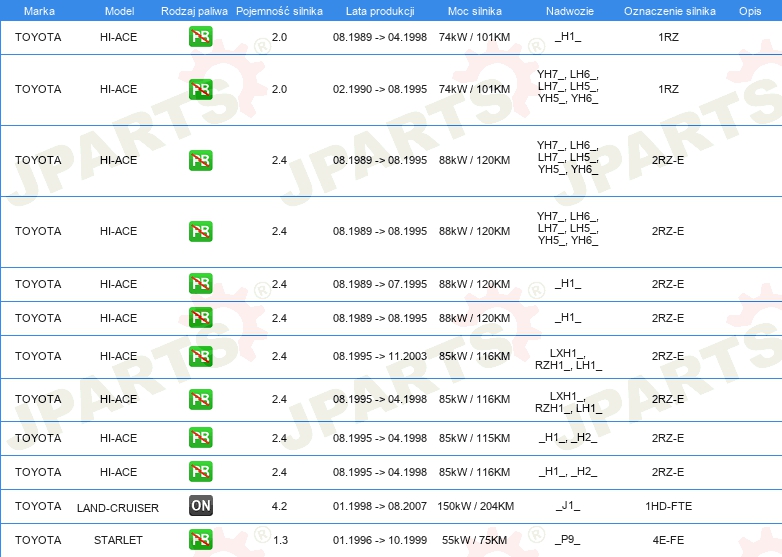This screenshot has width=782, height=557.
Task: Select the 4E-FE engine code cell
Action: [668, 540]
